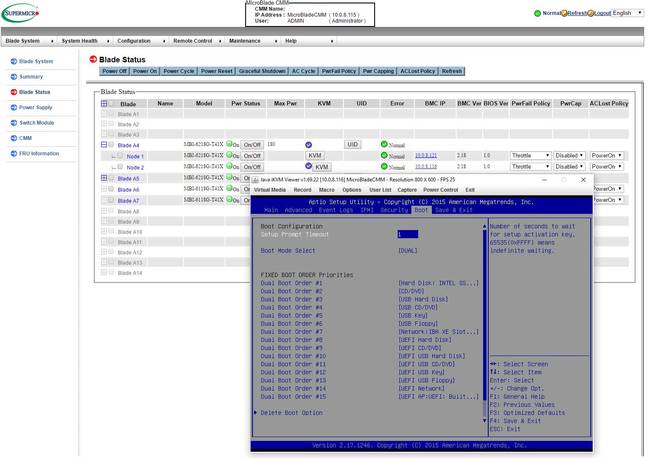Open Node 1 BMC IP address link
The image size is (648, 458).
(426, 155)
